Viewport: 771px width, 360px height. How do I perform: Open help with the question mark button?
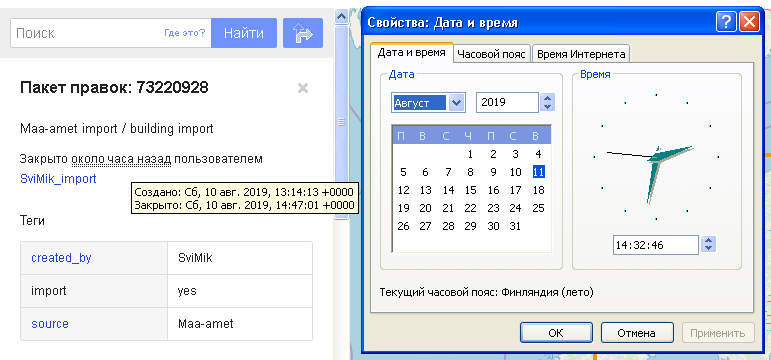pos(726,23)
